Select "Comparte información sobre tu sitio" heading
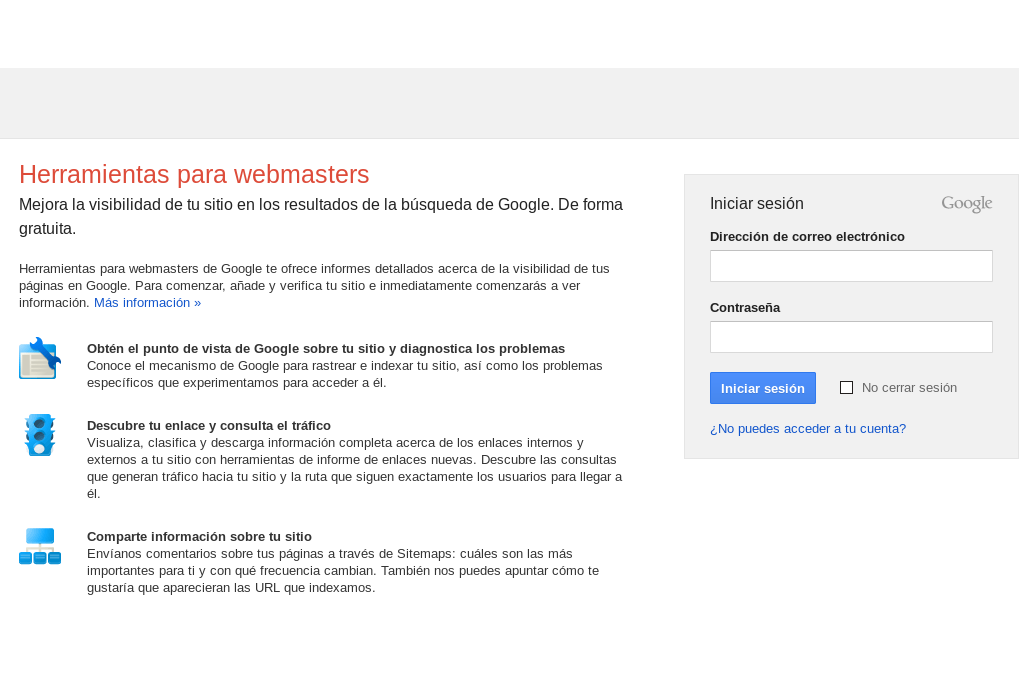 199,537
